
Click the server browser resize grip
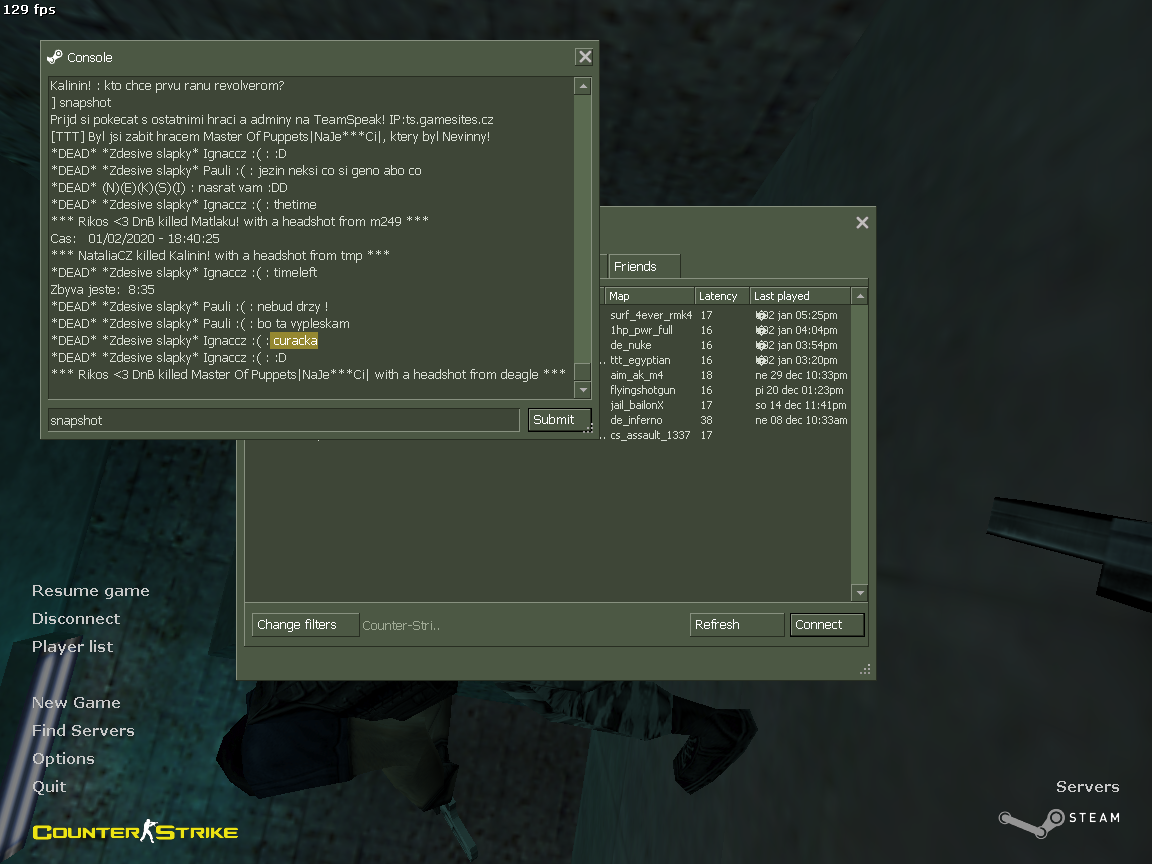(865, 669)
